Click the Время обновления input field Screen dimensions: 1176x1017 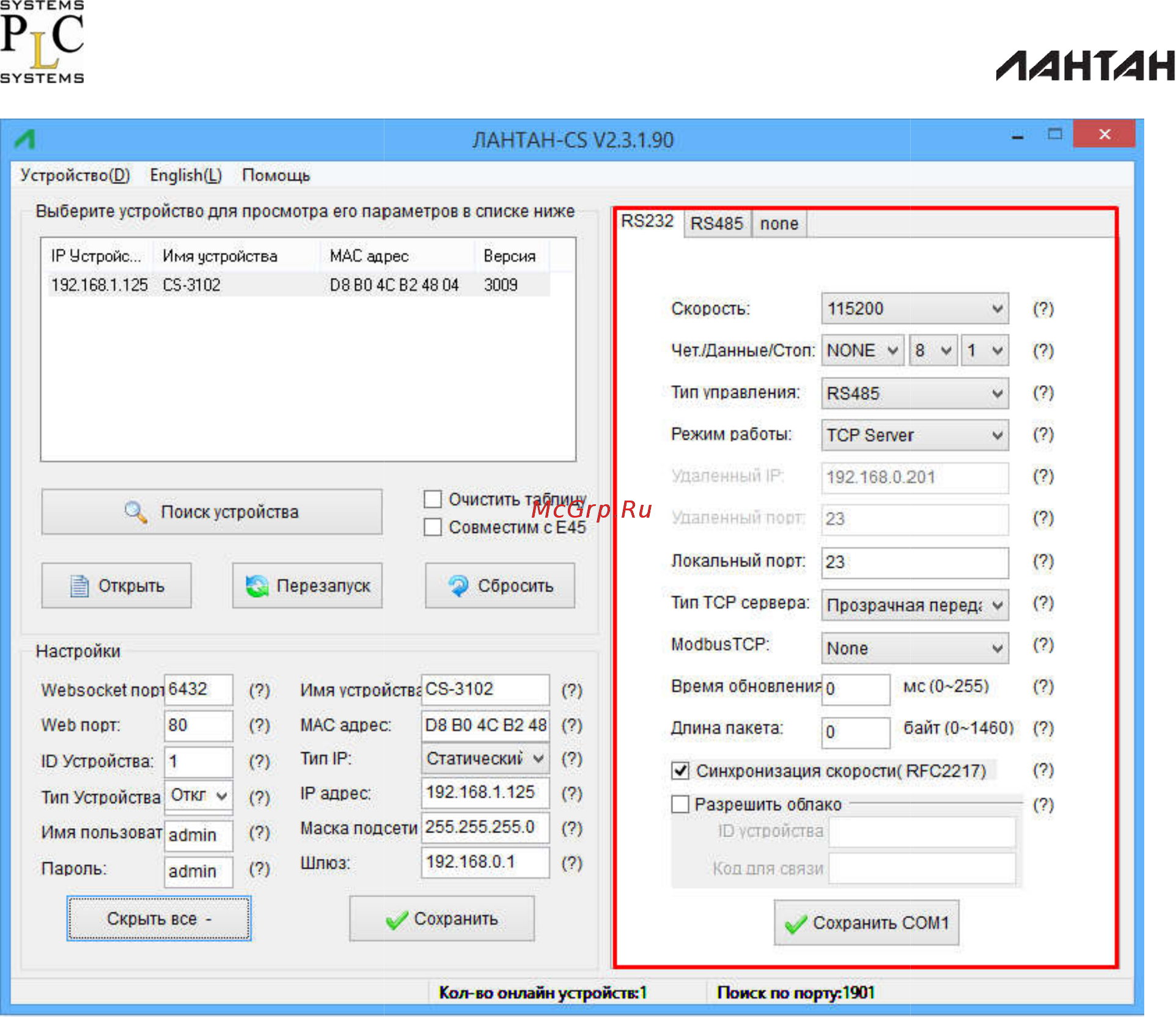(856, 689)
